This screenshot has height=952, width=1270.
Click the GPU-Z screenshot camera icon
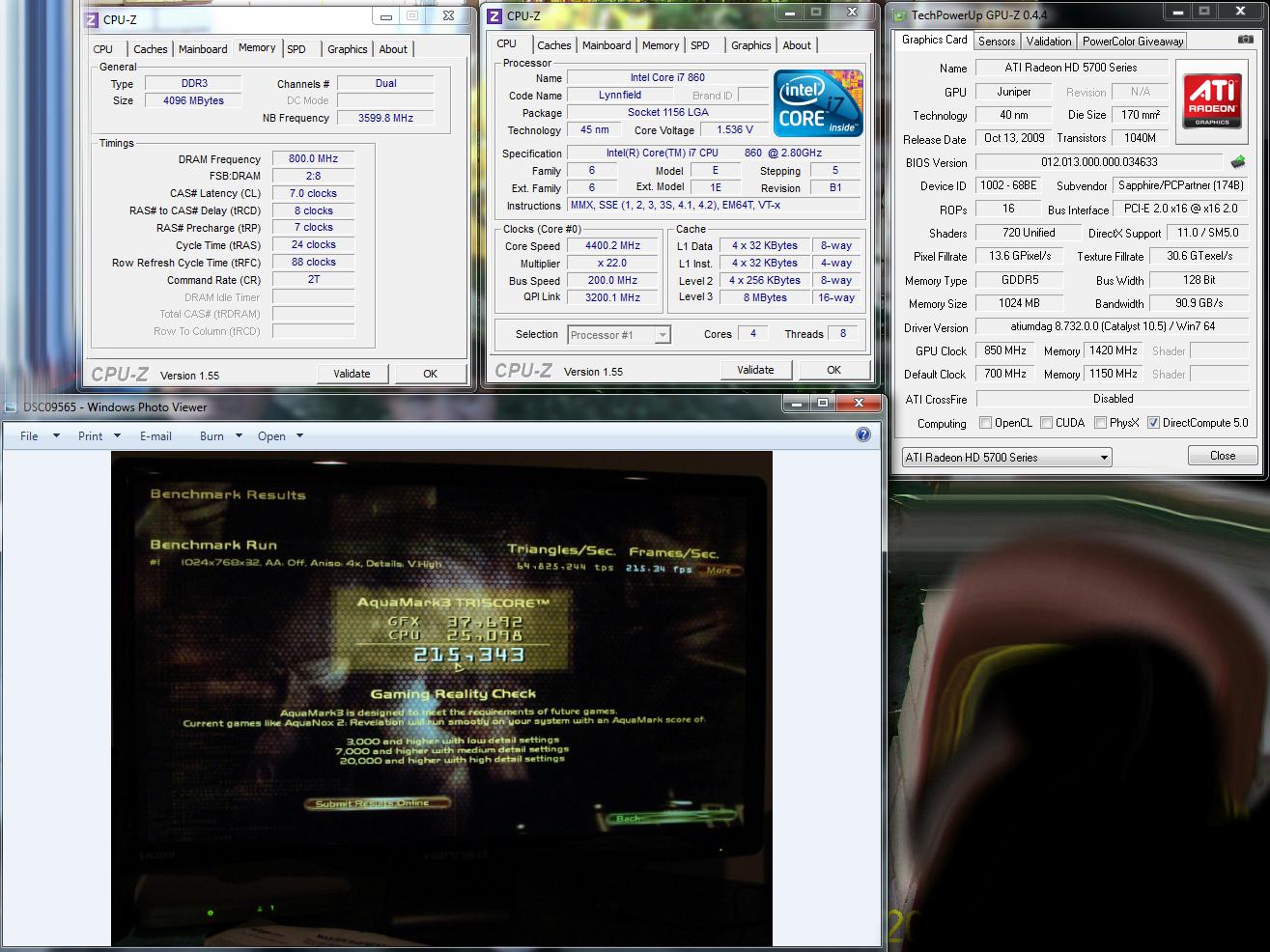click(x=1246, y=41)
